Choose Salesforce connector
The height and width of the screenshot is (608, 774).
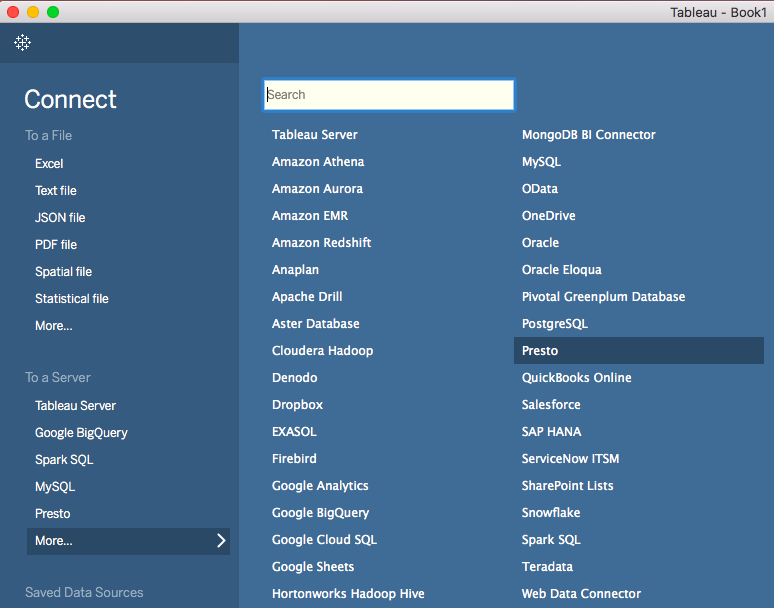click(551, 405)
